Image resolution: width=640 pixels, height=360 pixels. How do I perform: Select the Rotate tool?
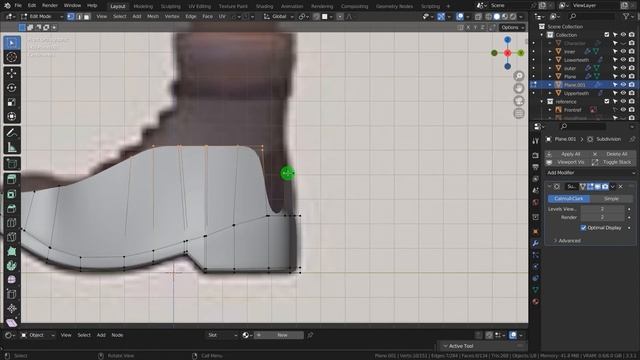tap(11, 87)
